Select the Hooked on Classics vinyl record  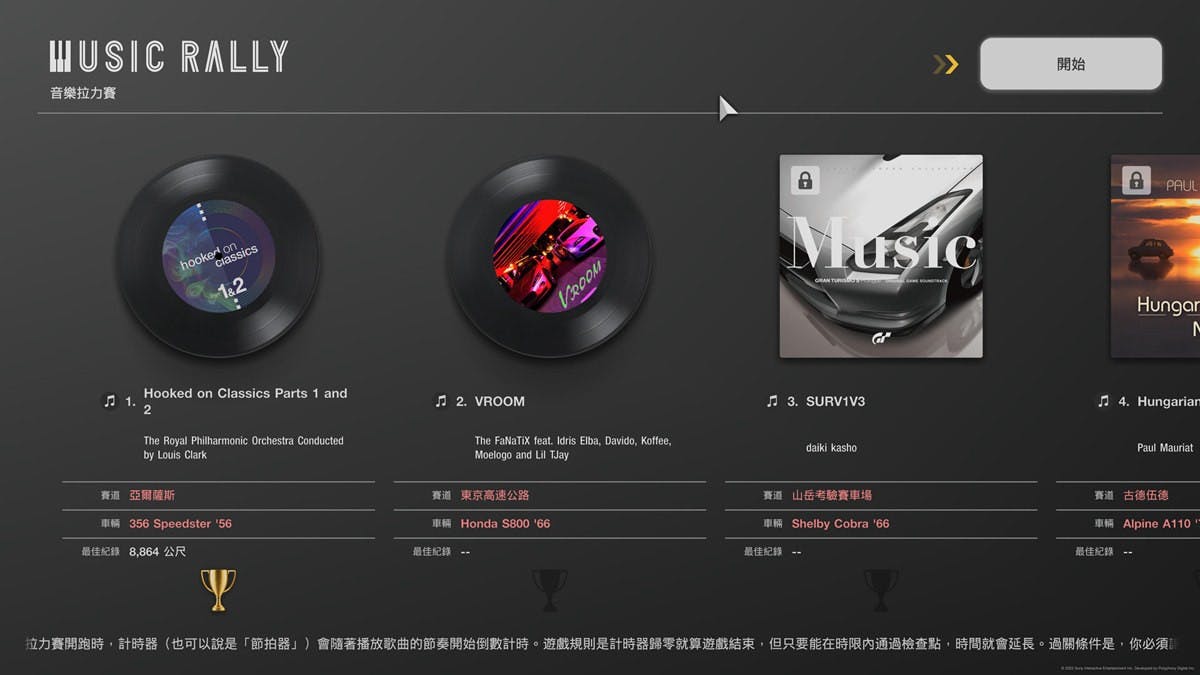coord(219,256)
